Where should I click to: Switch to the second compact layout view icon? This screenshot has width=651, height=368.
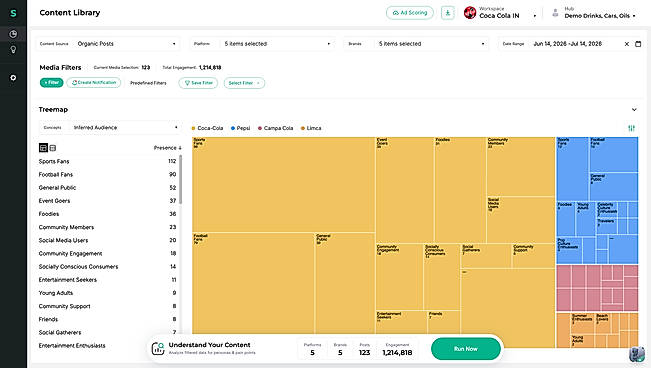click(53, 147)
